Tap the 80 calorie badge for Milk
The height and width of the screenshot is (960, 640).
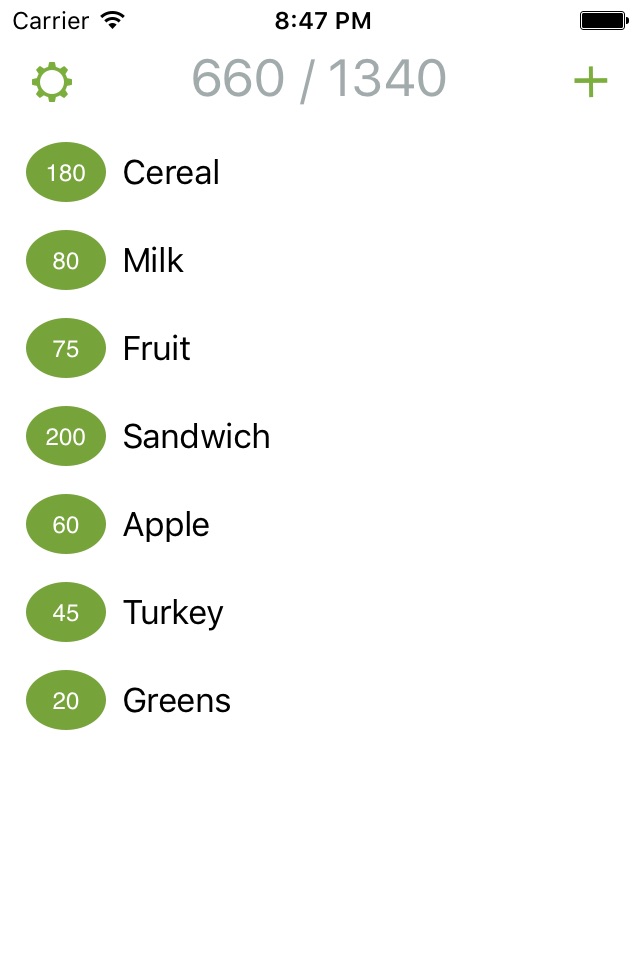(x=66, y=260)
